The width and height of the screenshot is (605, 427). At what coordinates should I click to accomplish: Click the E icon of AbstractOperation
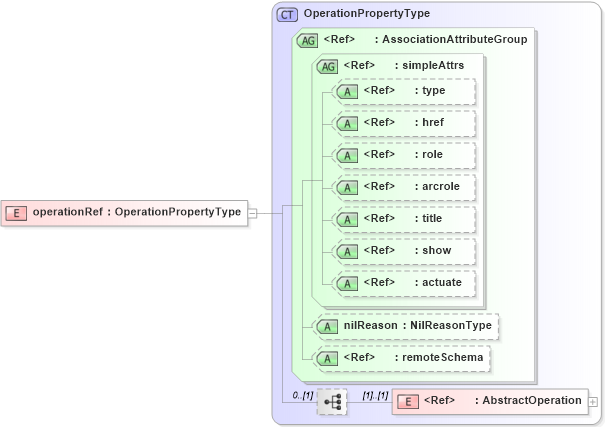pos(408,402)
